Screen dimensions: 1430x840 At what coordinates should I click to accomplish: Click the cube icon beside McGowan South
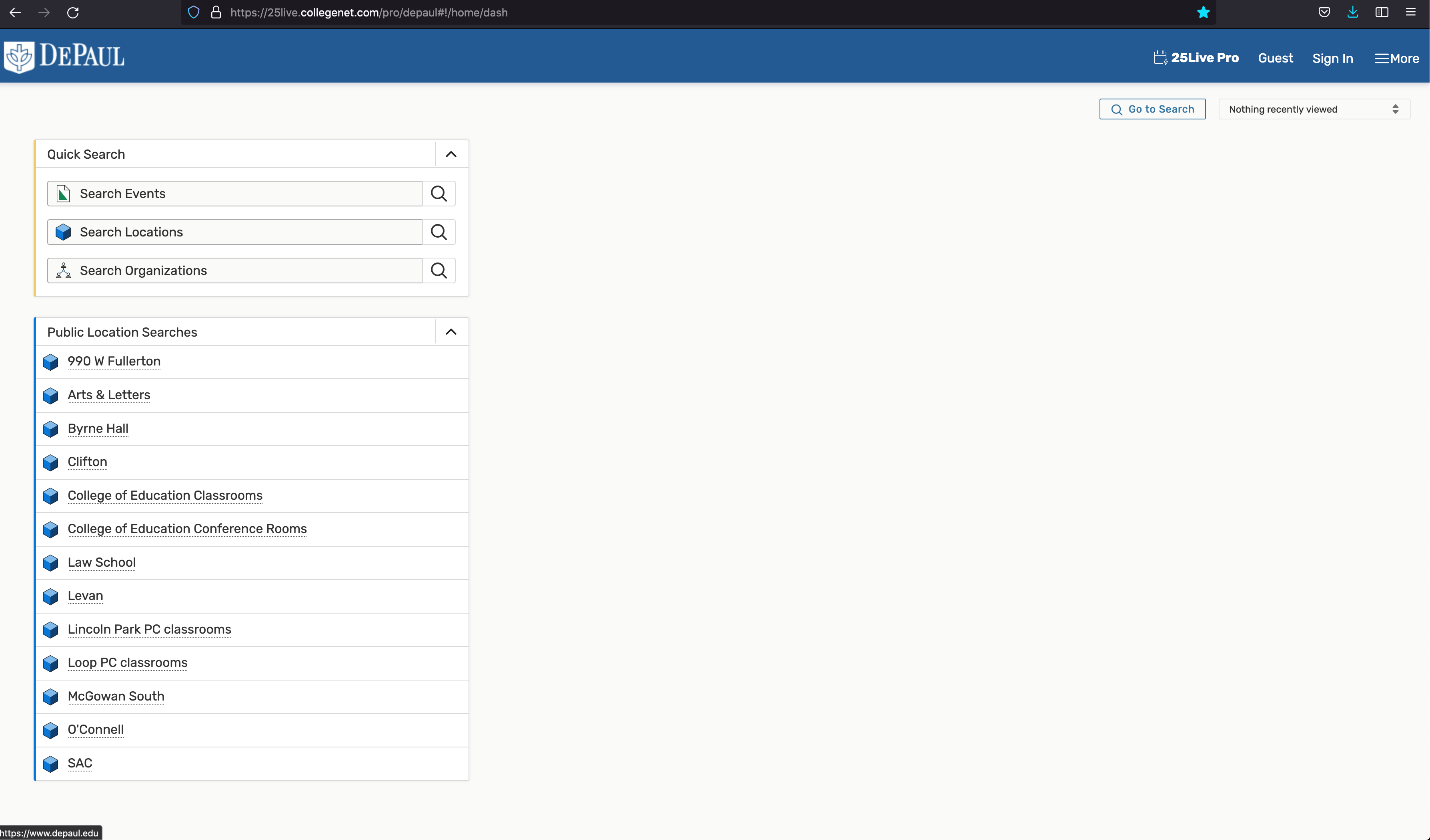tap(51, 697)
